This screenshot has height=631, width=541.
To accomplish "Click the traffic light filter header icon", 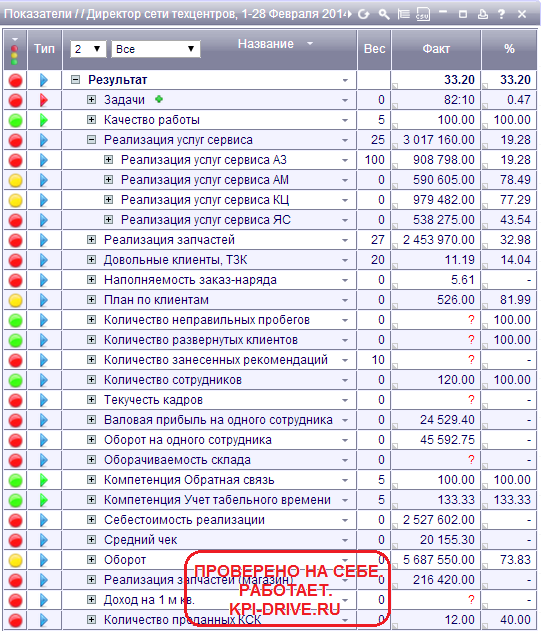I will (x=15, y=50).
